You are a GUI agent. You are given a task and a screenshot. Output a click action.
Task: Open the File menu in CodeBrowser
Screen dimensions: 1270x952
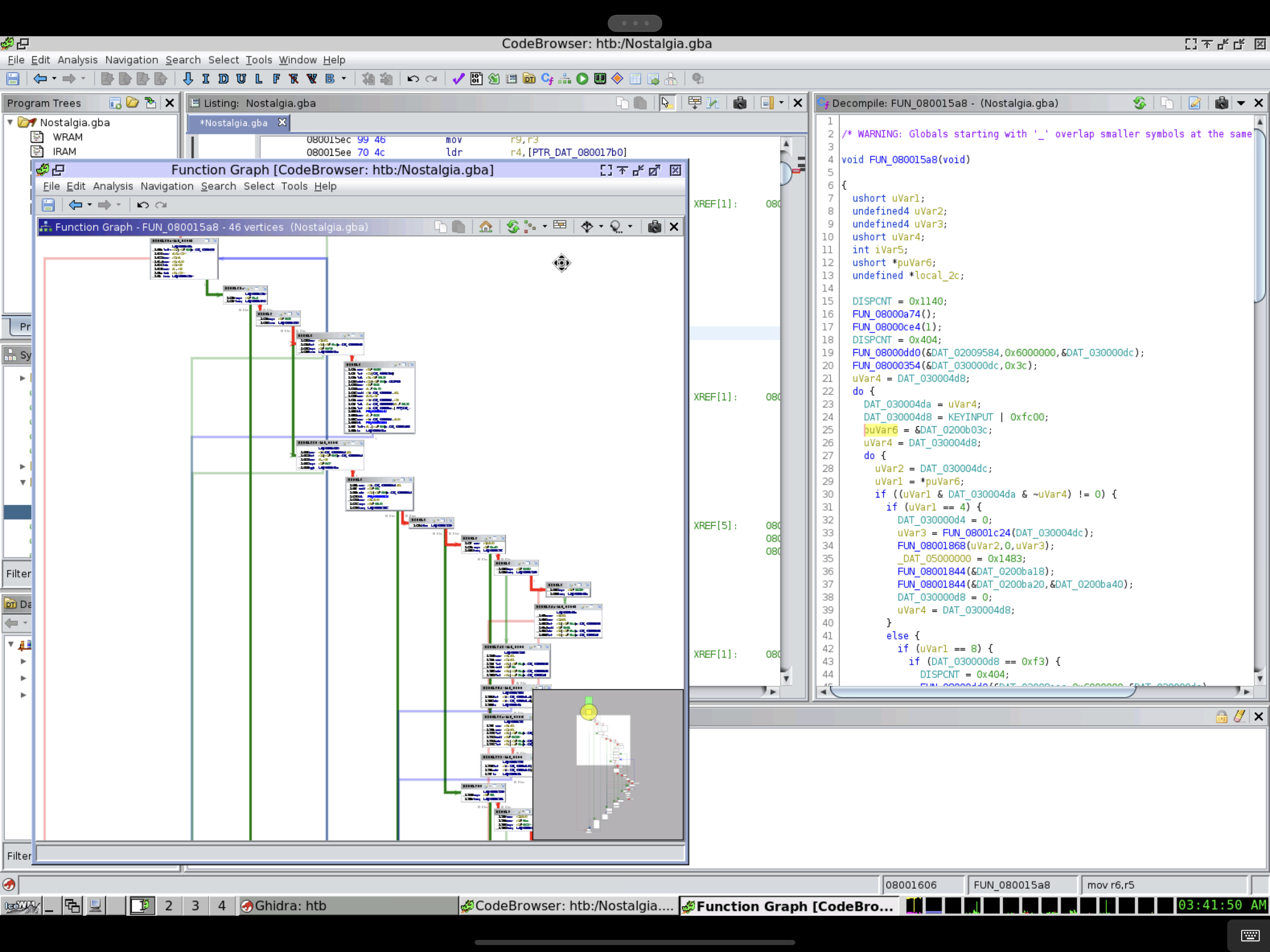(15, 59)
